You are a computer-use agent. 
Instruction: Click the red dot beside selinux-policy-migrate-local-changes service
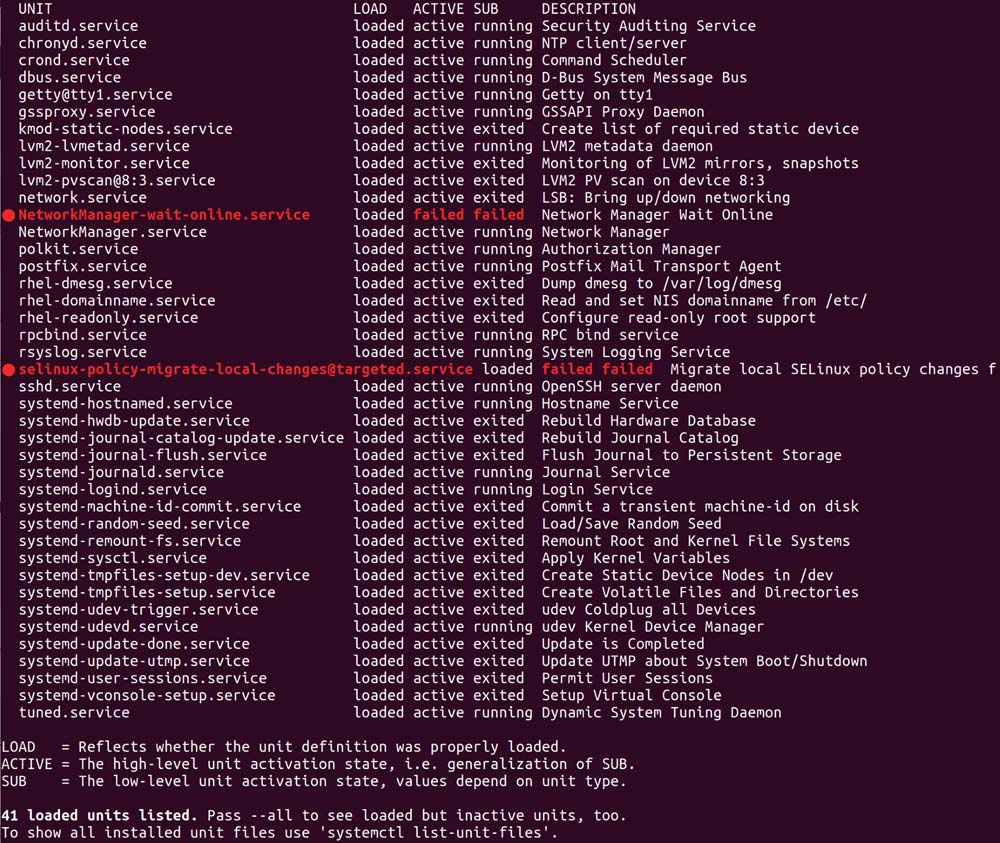point(9,370)
